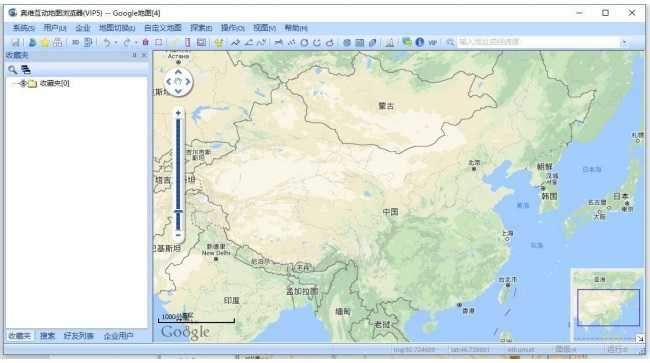
Task: Select the circle drawing tool icon
Action: (x=304, y=42)
